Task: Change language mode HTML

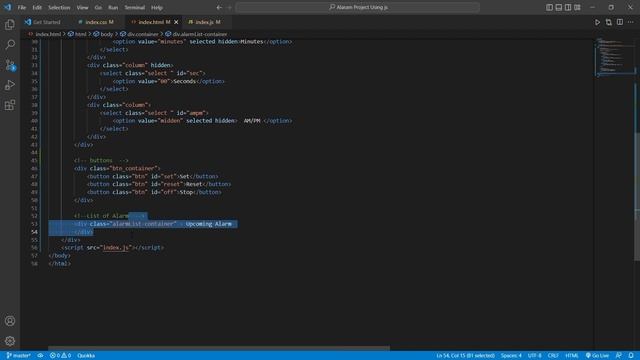Action: pos(571,356)
